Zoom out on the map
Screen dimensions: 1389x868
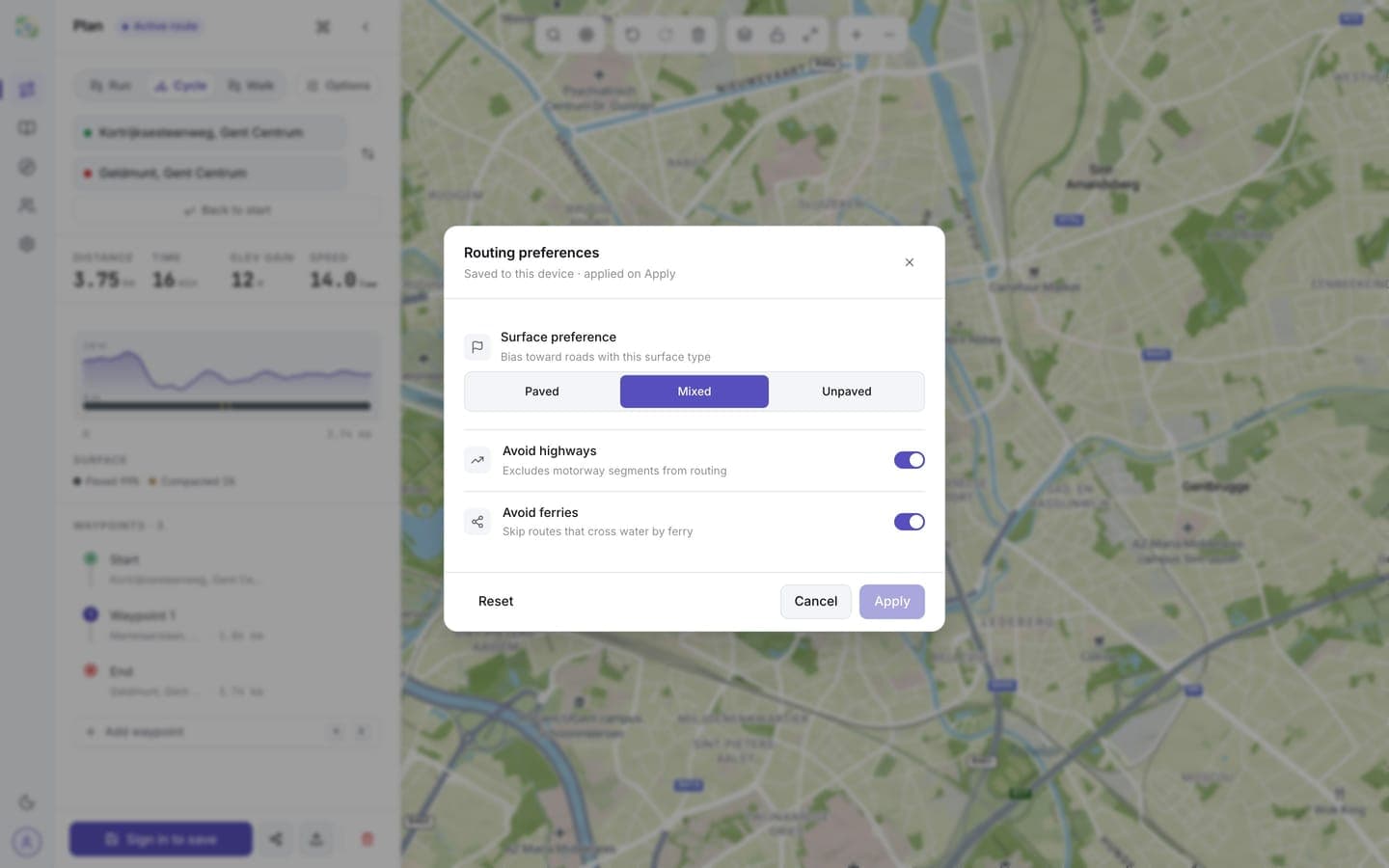[889, 35]
